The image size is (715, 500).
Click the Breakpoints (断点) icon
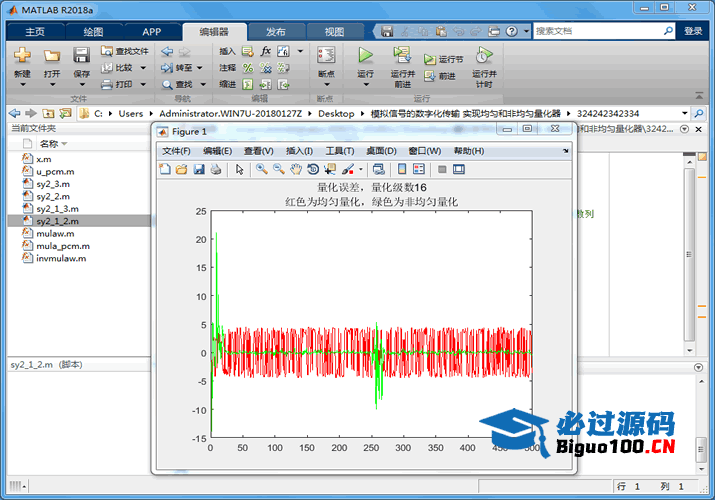(326, 55)
